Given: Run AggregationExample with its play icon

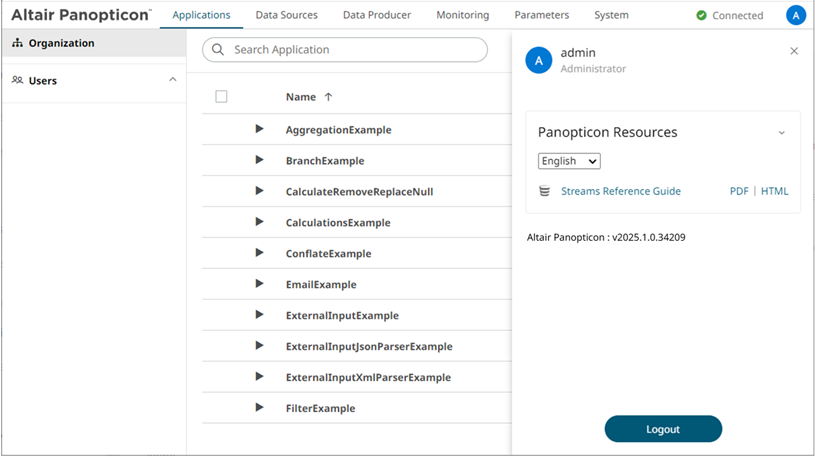Looking at the screenshot, I should (x=259, y=129).
